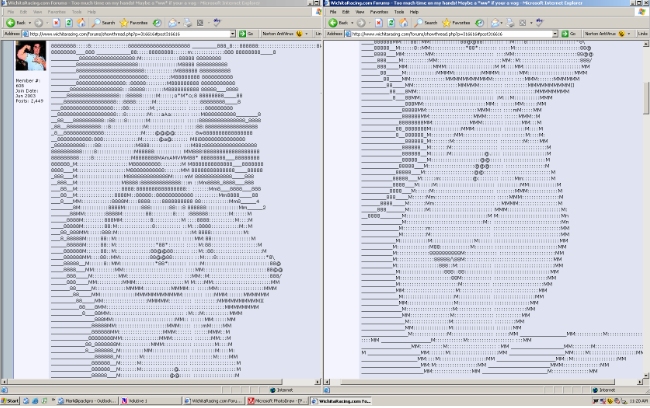Open the Favorites menu in the right window
Image resolution: width=650 pixels, height=408 pixels.
point(379,12)
